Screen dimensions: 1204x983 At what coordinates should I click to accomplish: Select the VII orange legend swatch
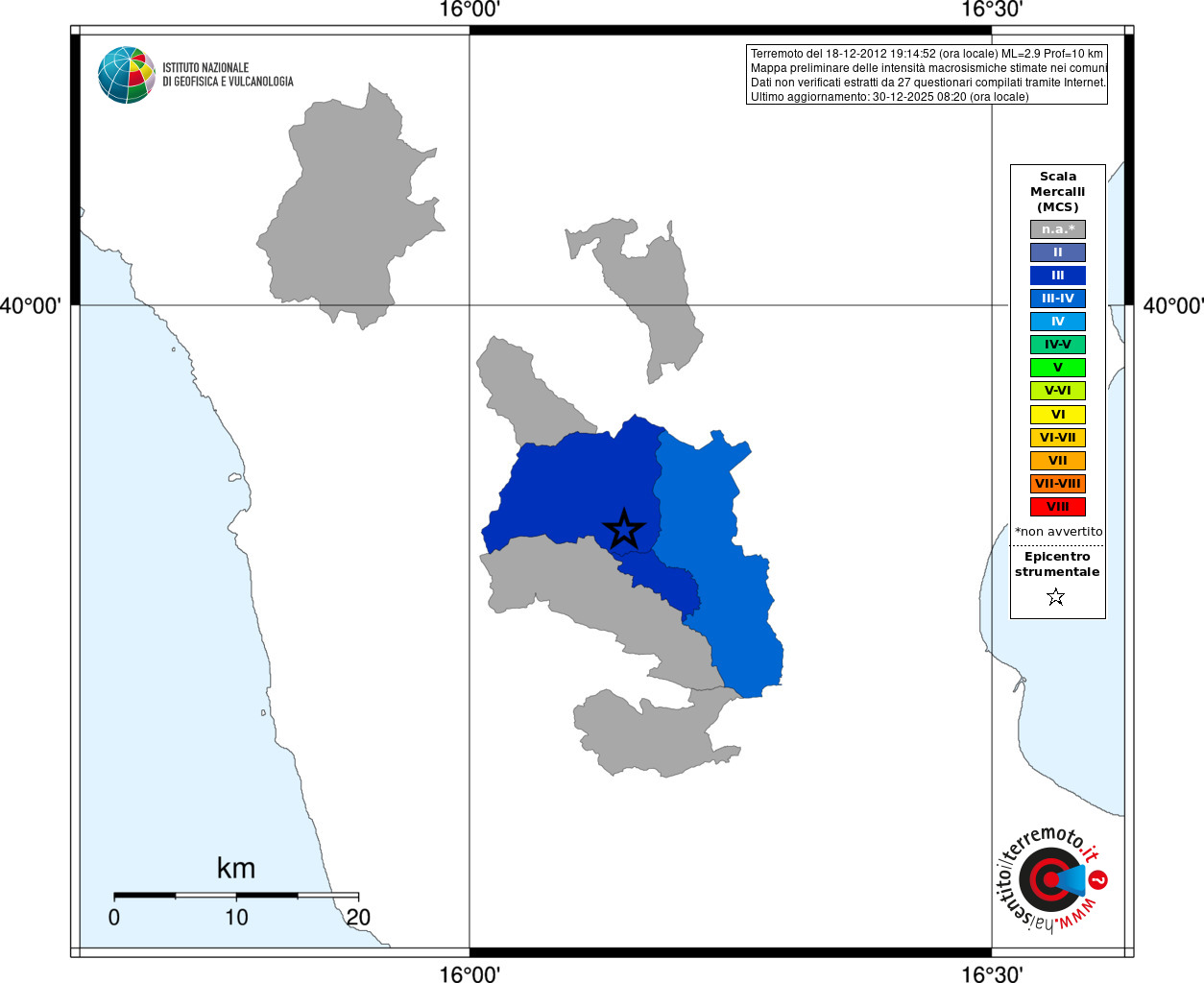pyautogui.click(x=1058, y=461)
